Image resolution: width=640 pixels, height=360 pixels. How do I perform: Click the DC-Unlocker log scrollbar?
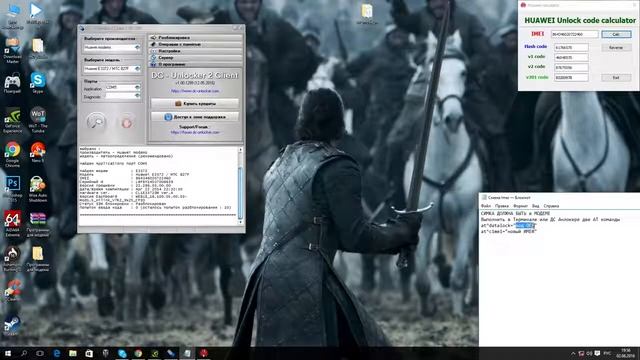tap(240, 192)
